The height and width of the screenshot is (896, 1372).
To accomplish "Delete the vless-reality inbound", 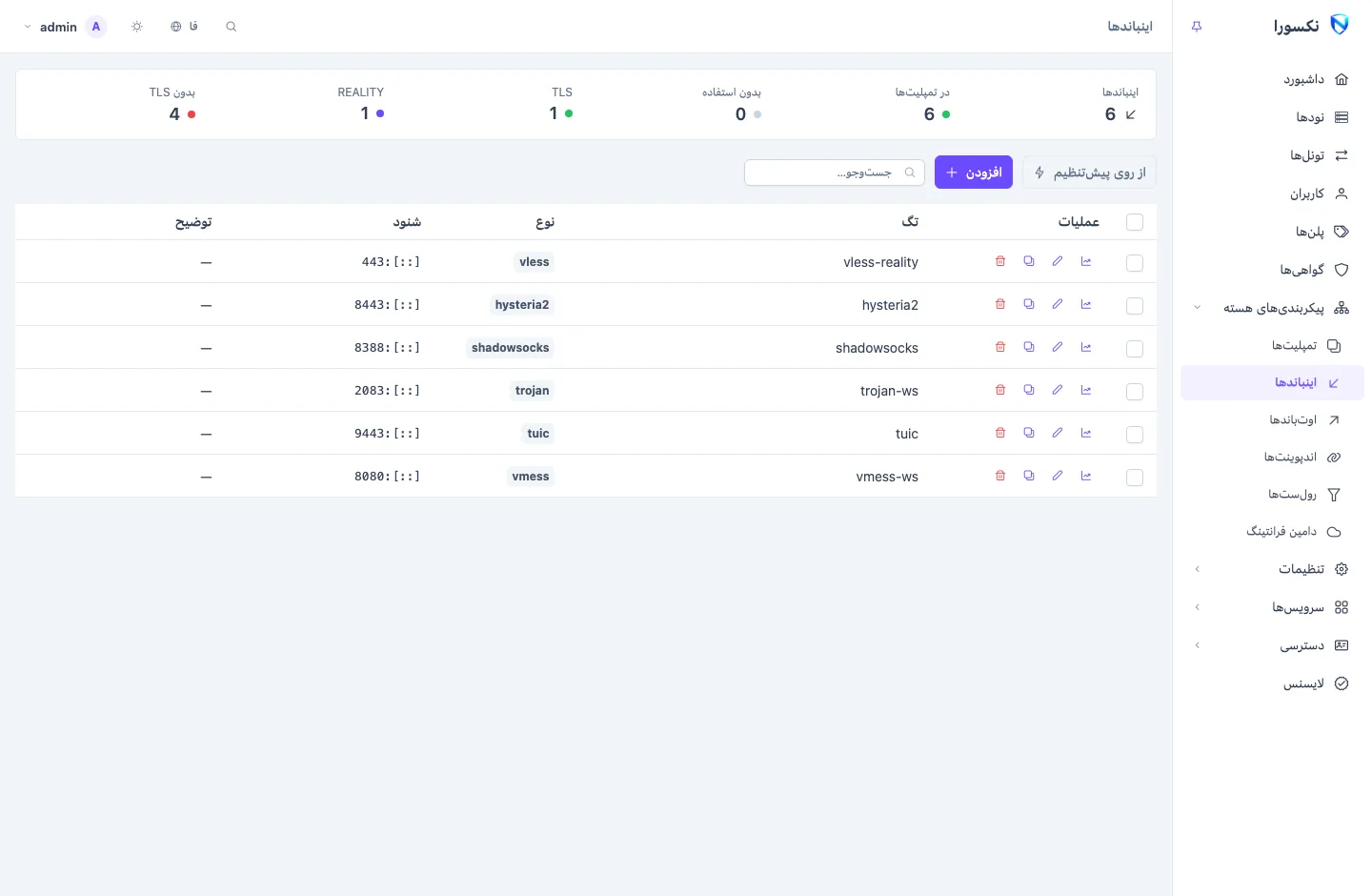I will pyautogui.click(x=1000, y=261).
